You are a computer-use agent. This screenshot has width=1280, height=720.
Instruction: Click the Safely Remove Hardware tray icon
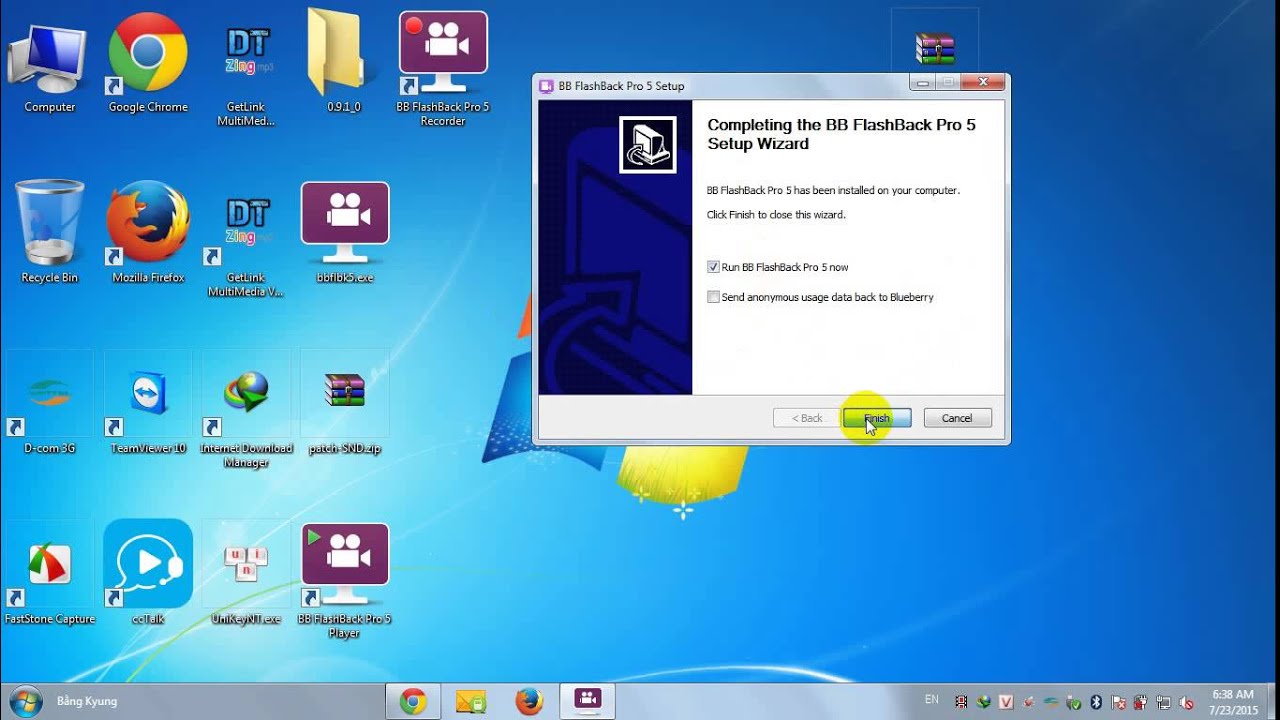(x=1073, y=703)
